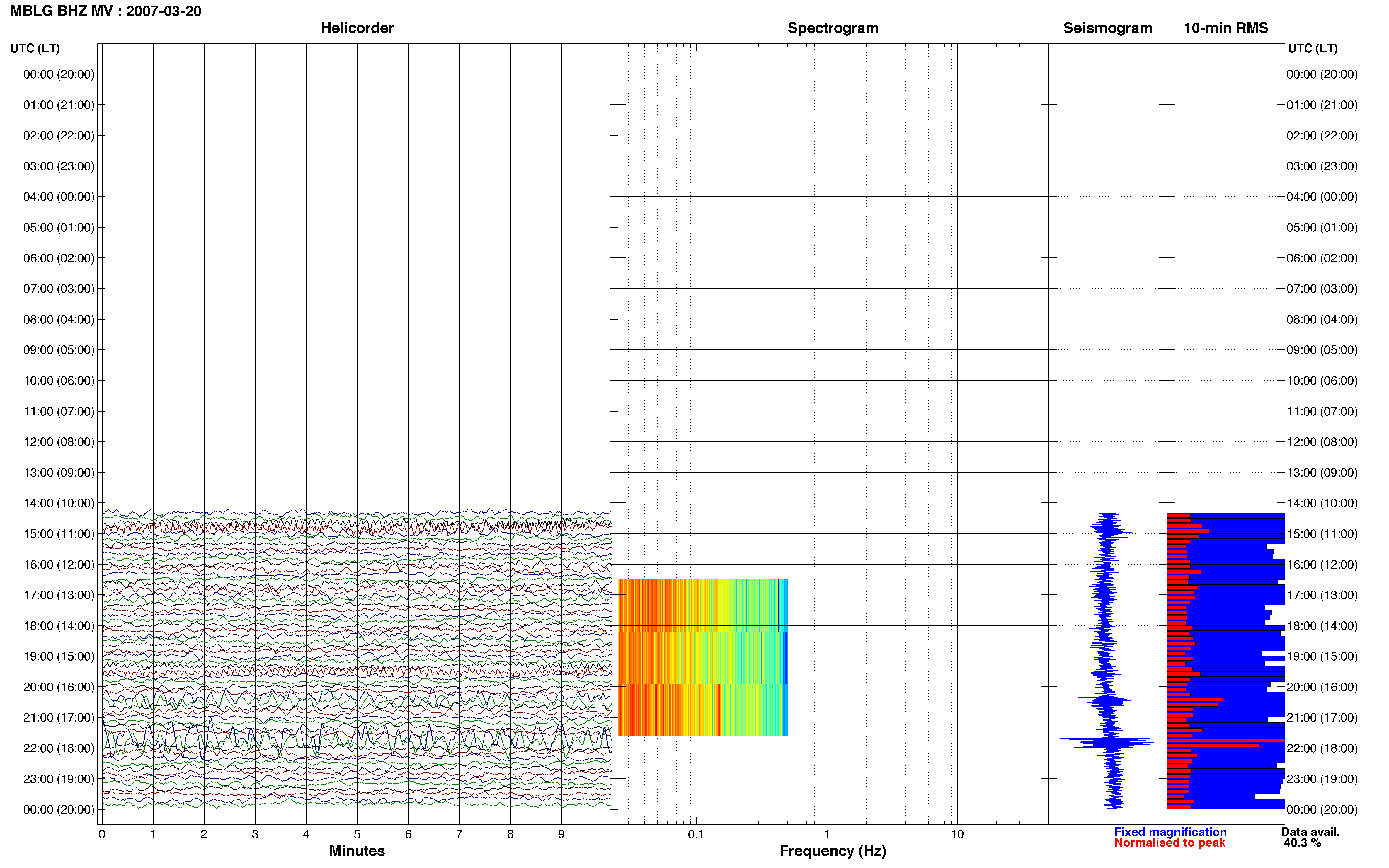
Task: Click the 'Frequency (Hz)' axis label
Action: pyautogui.click(x=833, y=851)
